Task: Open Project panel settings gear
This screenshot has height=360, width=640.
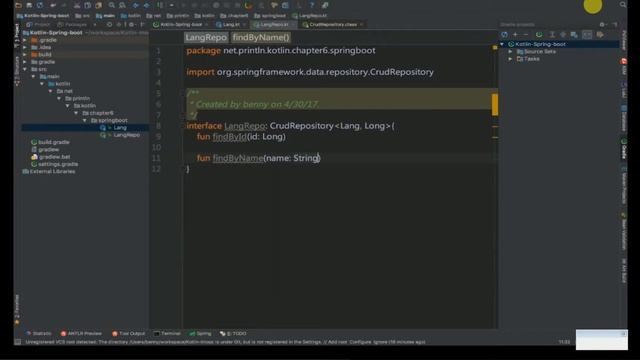Action: 131,24
